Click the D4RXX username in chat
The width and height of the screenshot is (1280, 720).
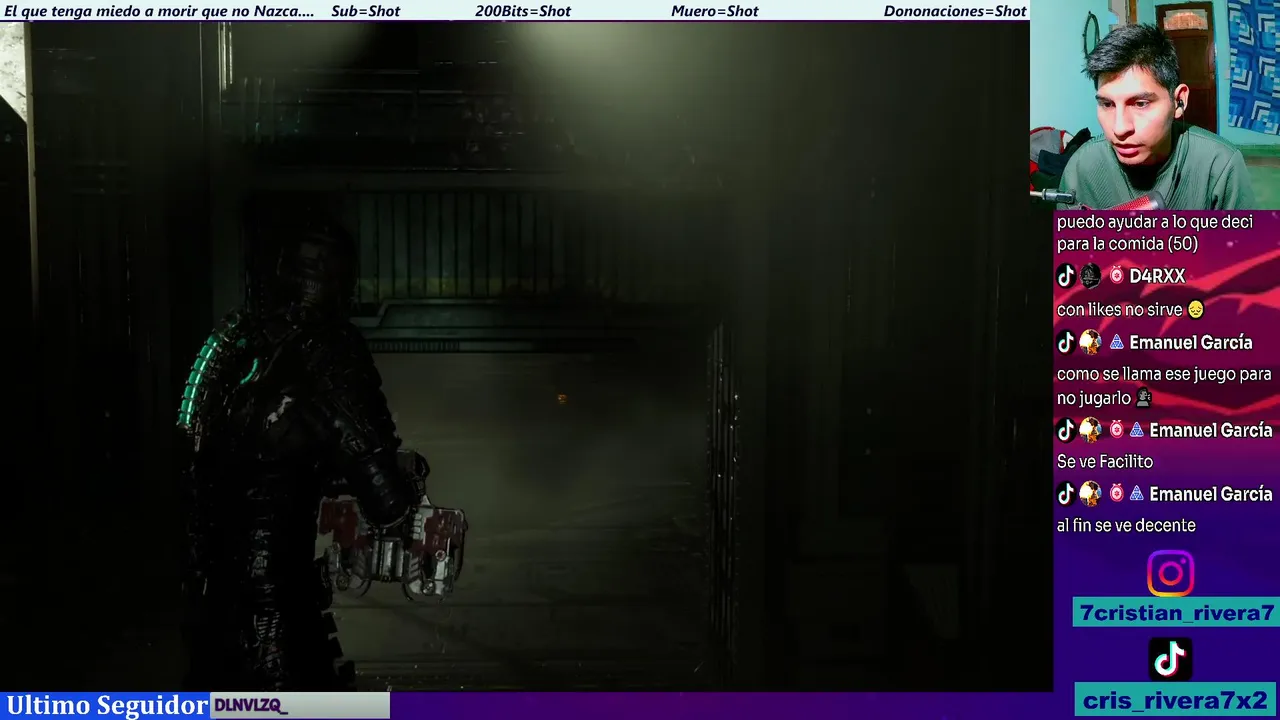(1157, 276)
